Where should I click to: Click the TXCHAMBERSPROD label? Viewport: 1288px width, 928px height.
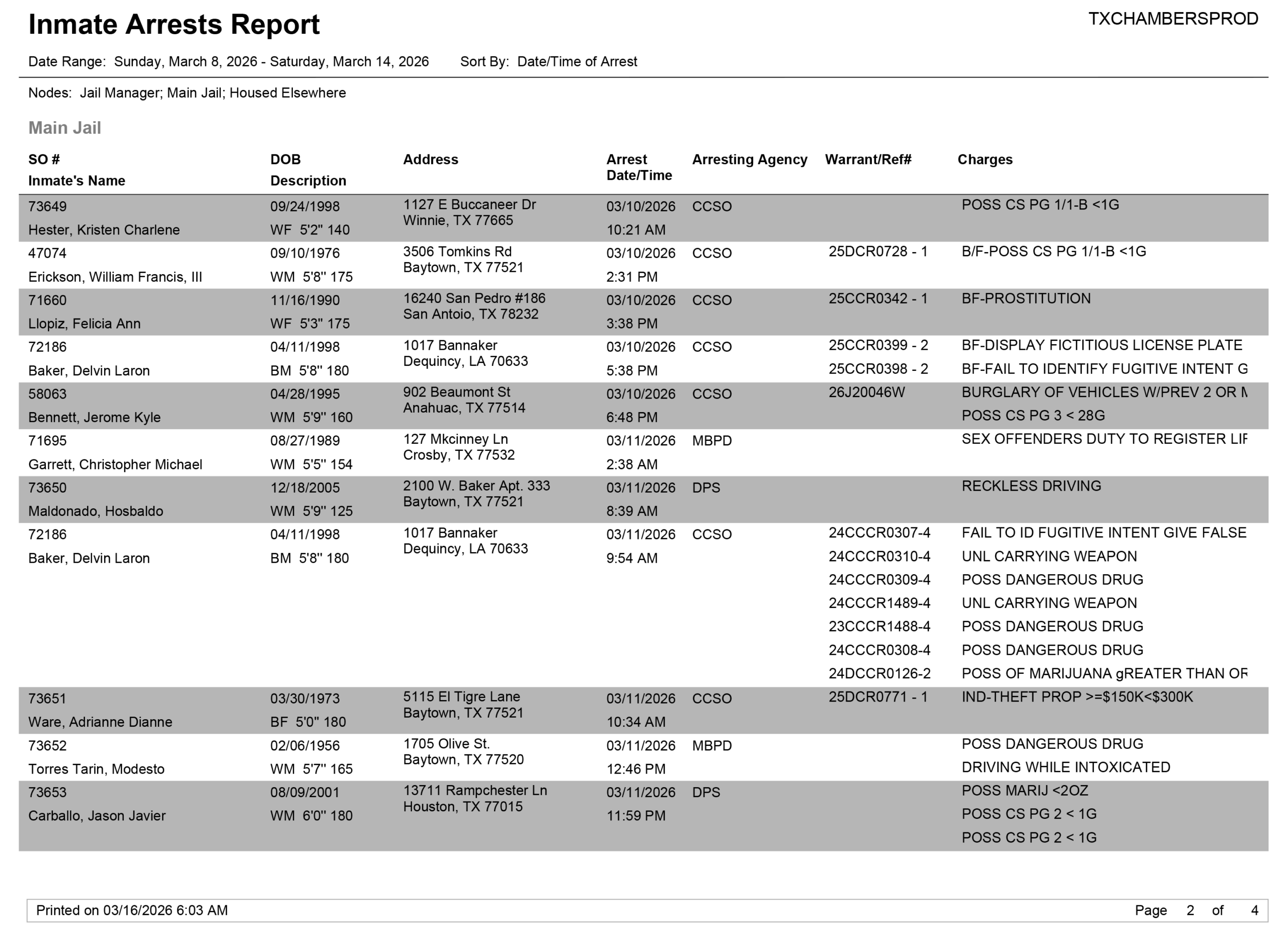coord(1173,19)
